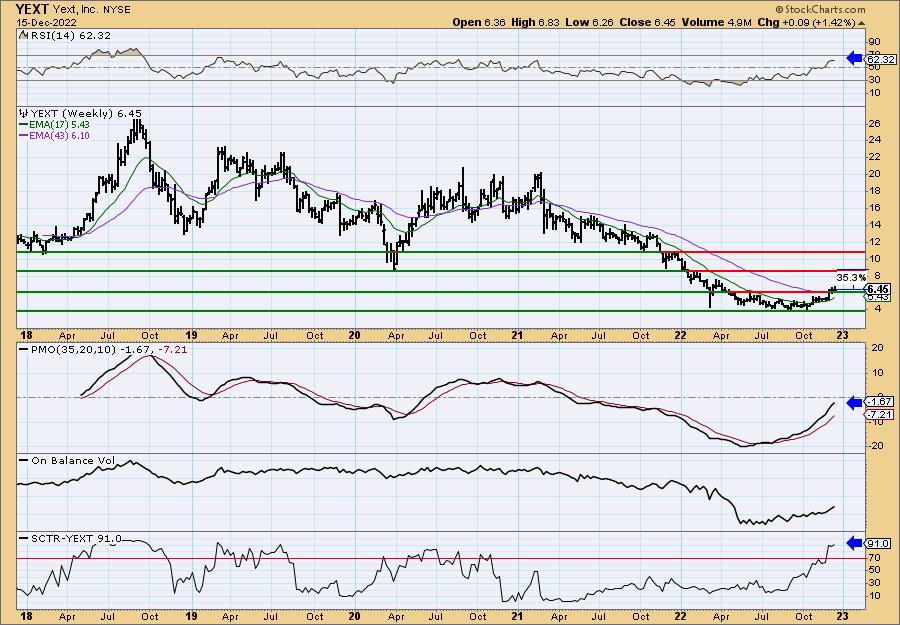The height and width of the screenshot is (625, 900).
Task: Click the 6.45 last-price tag on price axis
Action: click(879, 289)
